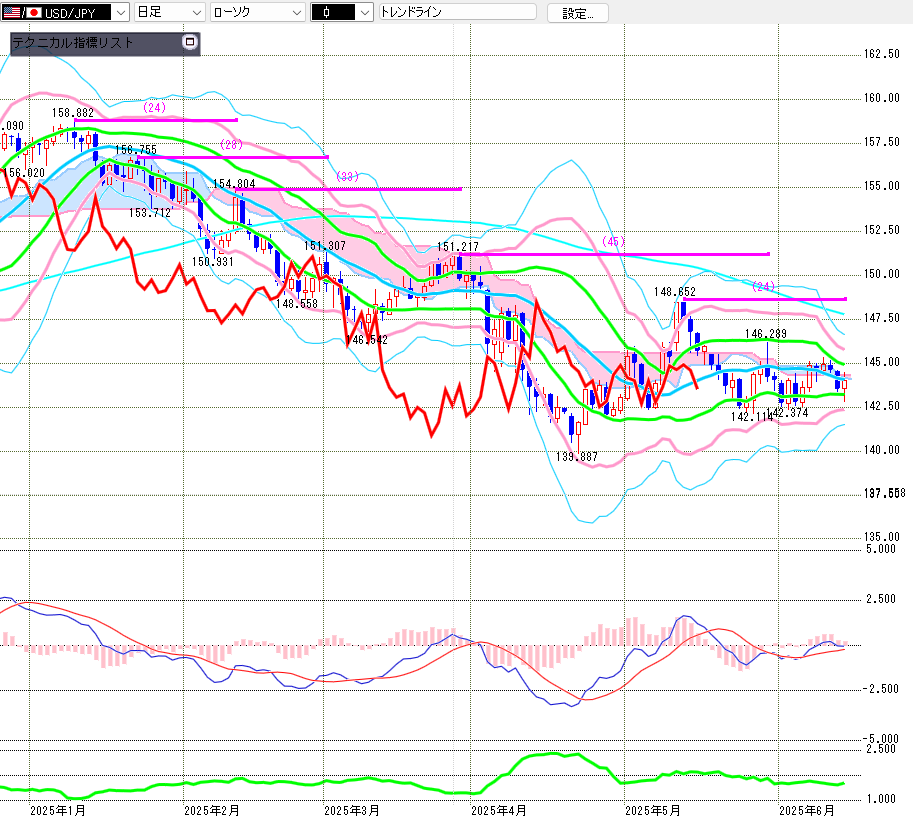Click the (24) label above the 148.652 line
This screenshot has height=819, width=913.
763,286
